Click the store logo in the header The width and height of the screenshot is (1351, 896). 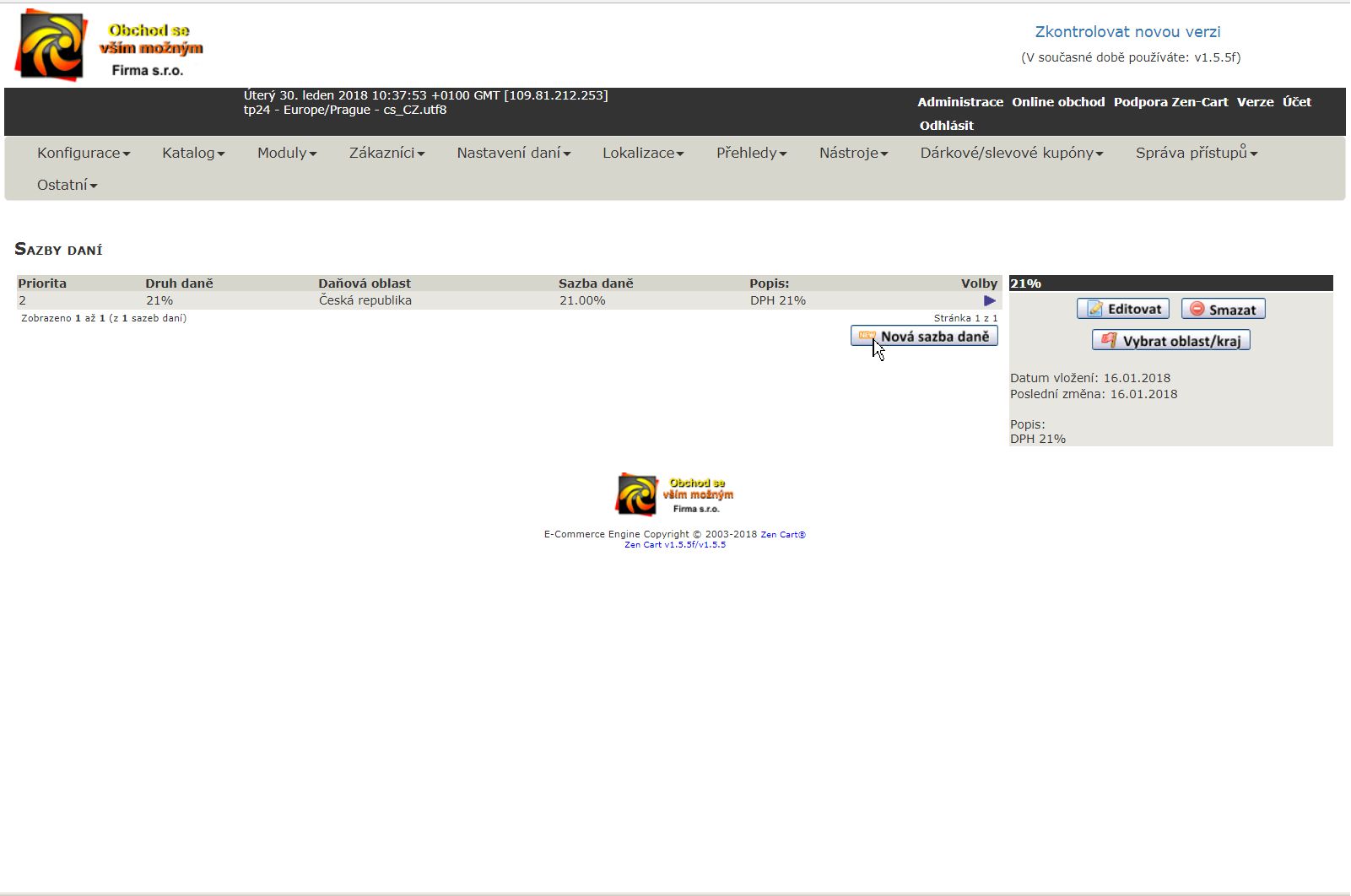[110, 46]
